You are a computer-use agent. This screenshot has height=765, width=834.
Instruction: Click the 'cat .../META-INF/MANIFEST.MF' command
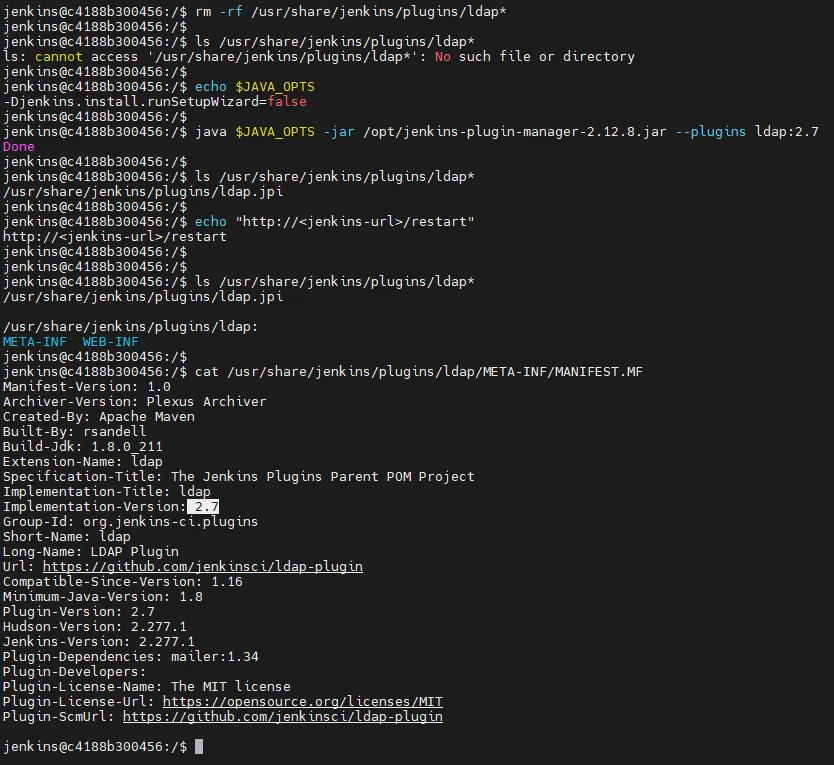tap(419, 371)
